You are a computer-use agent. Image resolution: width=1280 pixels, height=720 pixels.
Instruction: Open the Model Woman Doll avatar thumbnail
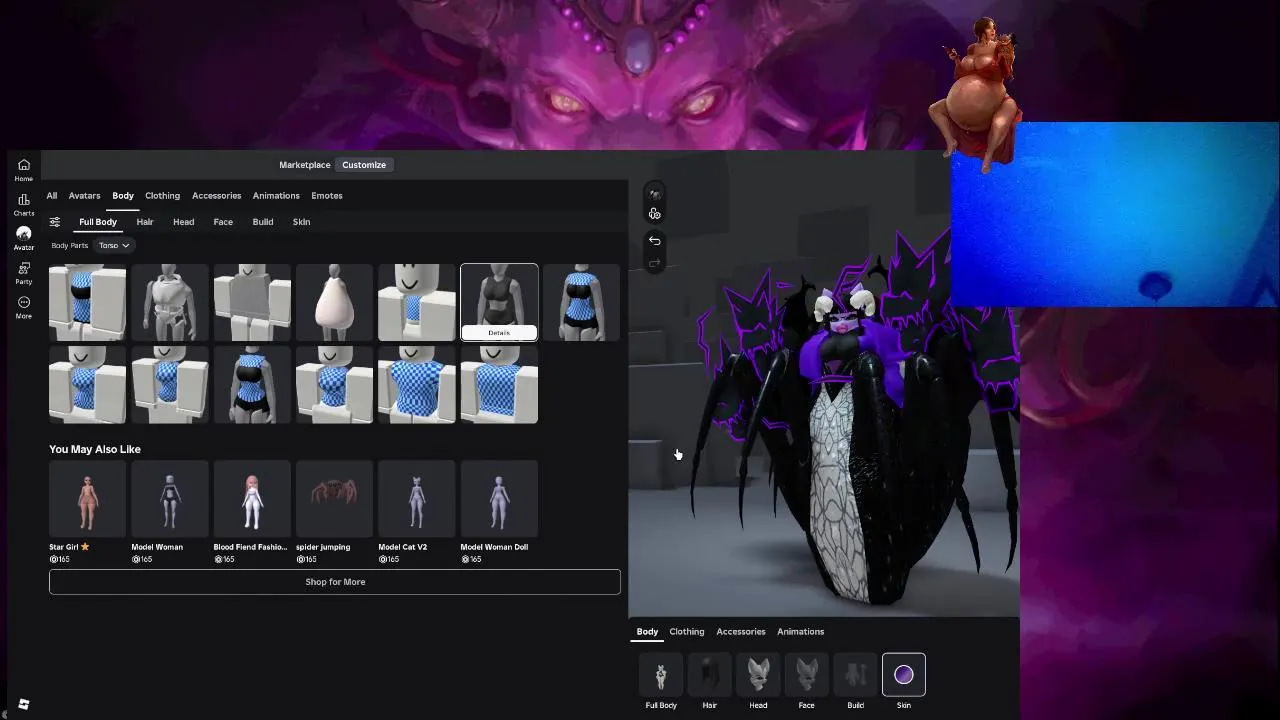coord(499,499)
